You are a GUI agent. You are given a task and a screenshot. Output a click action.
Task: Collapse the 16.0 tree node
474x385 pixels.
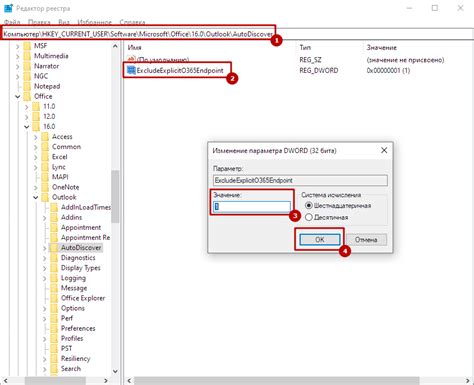(x=27, y=127)
